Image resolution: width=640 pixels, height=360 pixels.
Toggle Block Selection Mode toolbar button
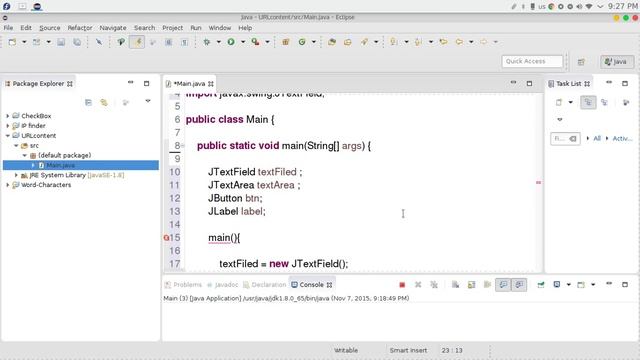(169, 42)
